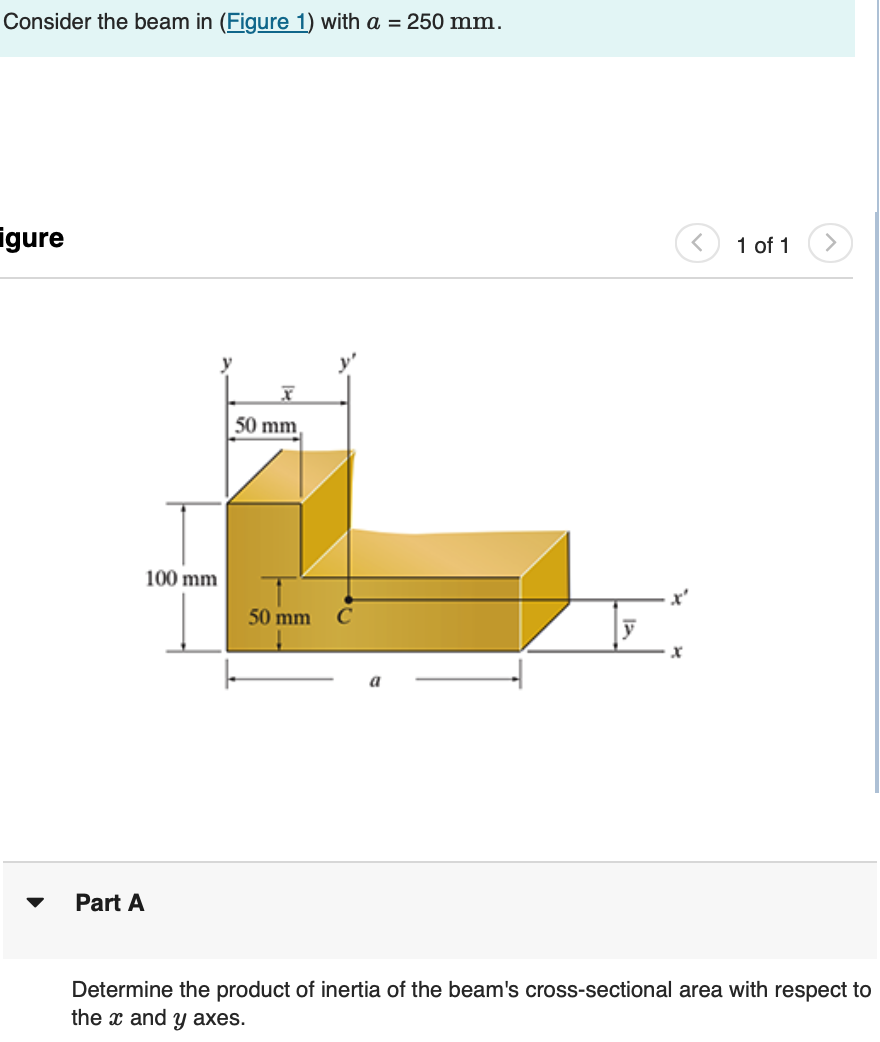Screen dimensions: 880x1042
Task: Click the 'igure' heading text
Action: click(32, 238)
